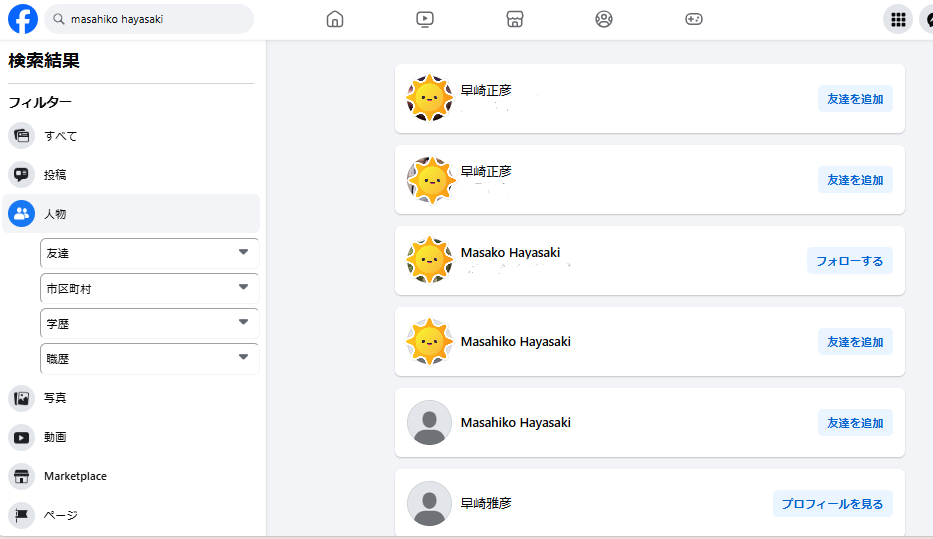Select the 人物 people filter icon
This screenshot has height=539, width=933.
coord(21,214)
